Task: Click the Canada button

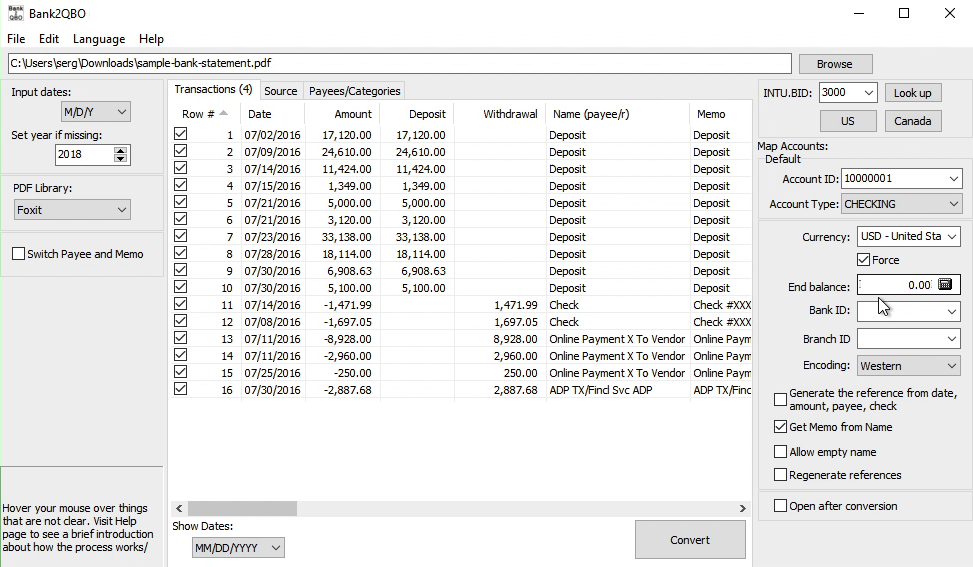Action: (x=912, y=121)
